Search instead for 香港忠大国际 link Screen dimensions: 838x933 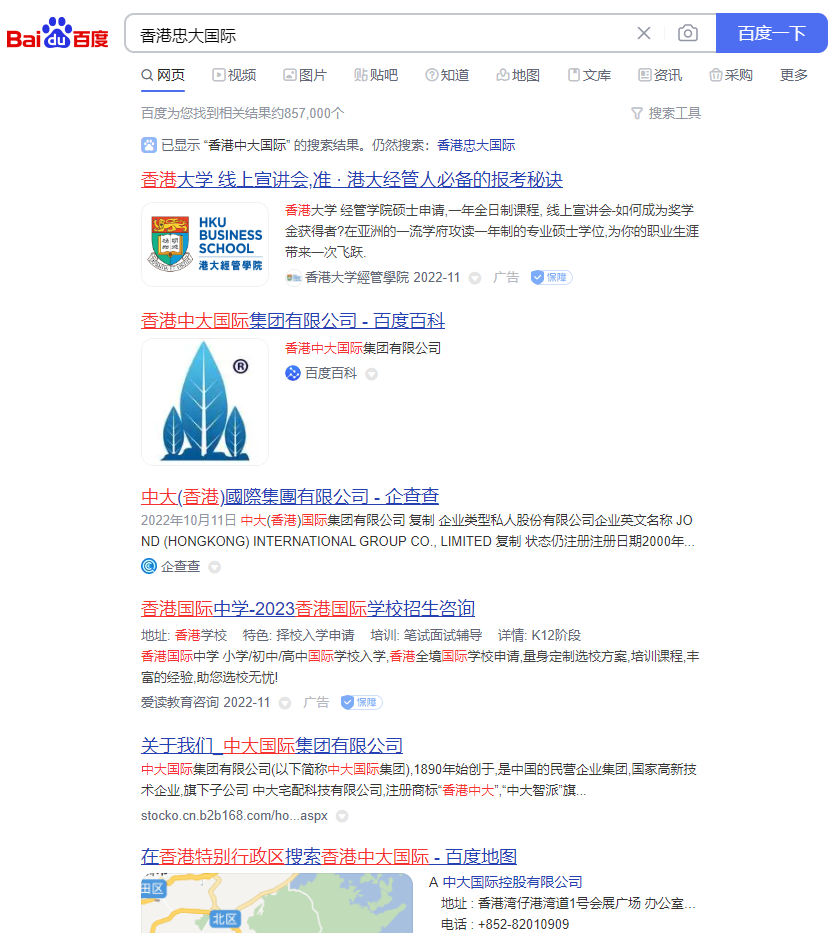[476, 145]
